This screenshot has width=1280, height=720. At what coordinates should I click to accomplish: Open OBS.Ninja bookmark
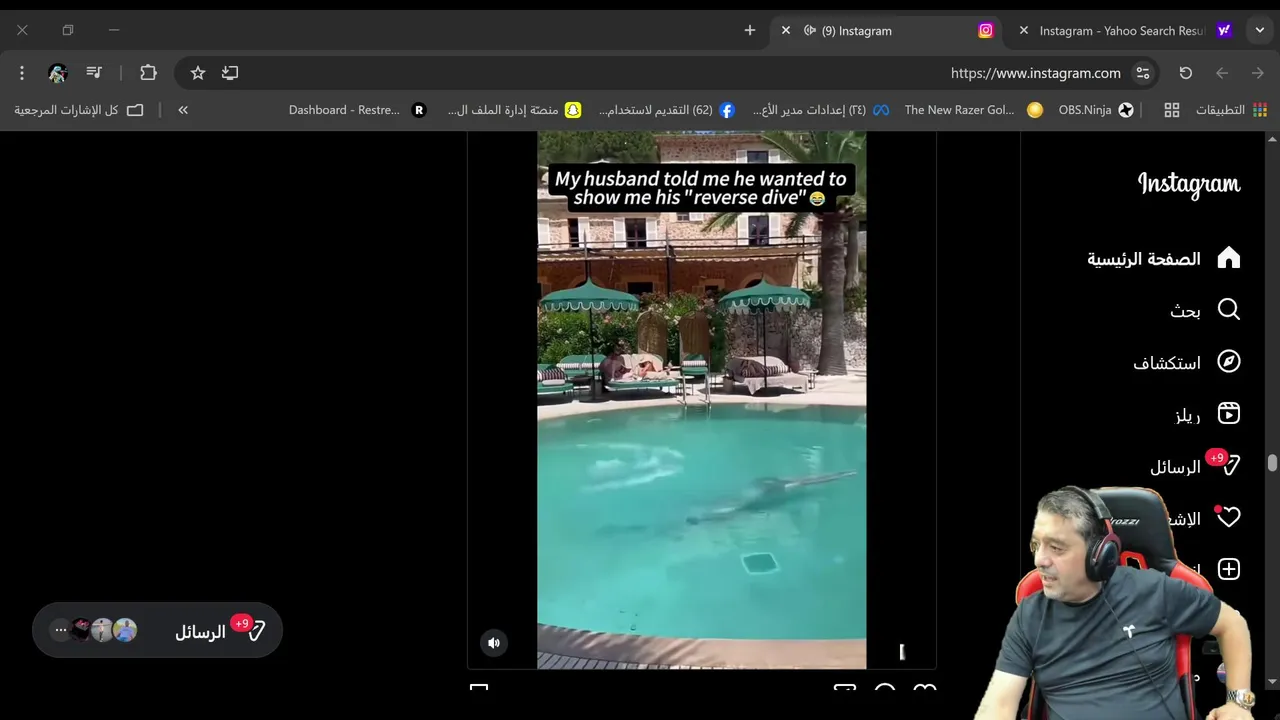(x=1096, y=110)
